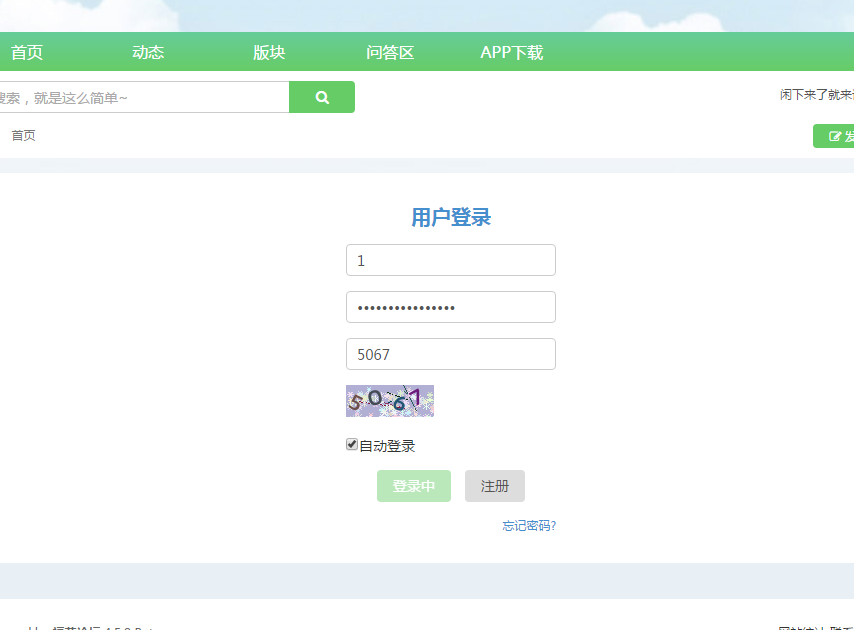Click the green post button with edit icon
This screenshot has width=854, height=630.
[836, 137]
